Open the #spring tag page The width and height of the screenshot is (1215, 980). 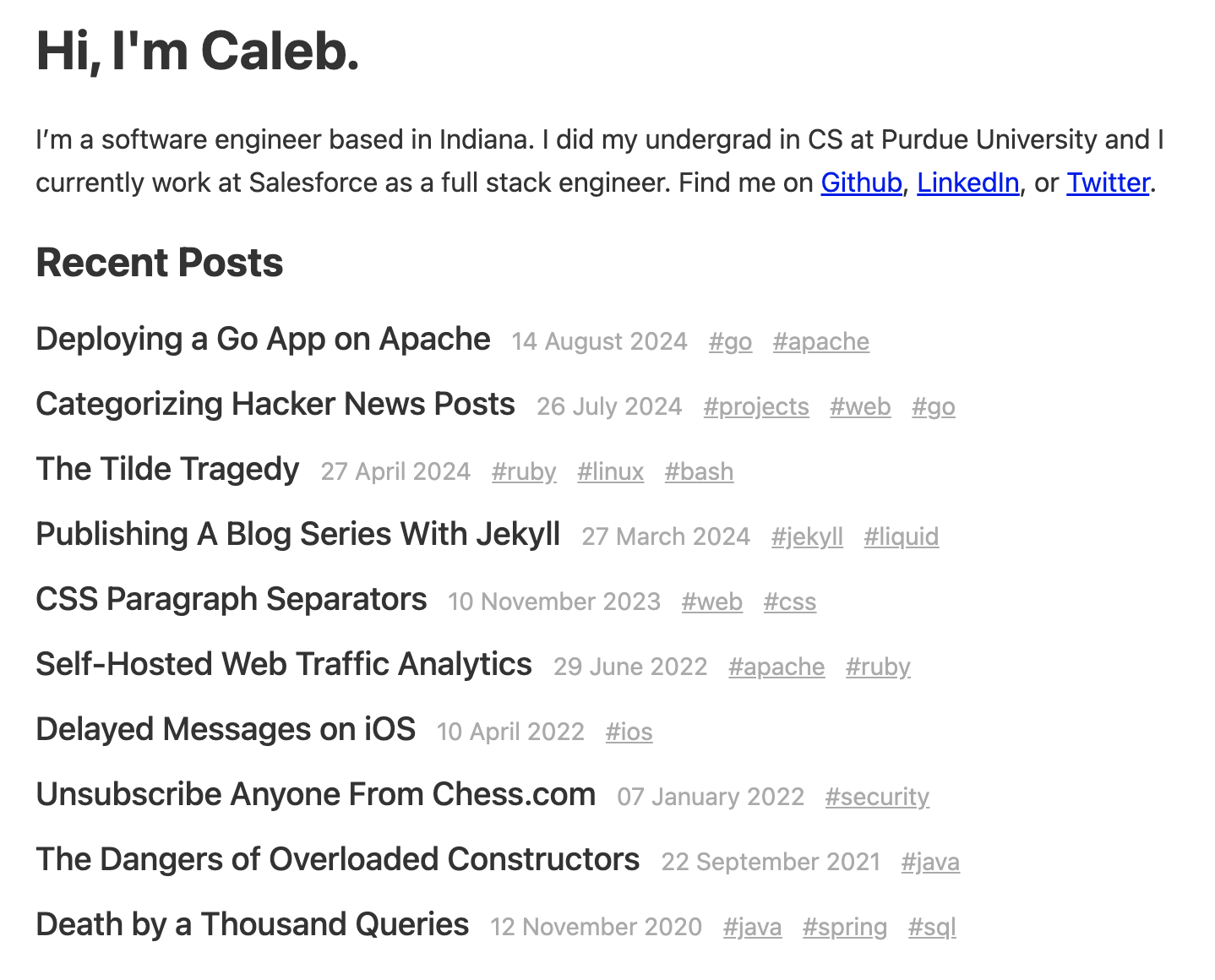(845, 927)
